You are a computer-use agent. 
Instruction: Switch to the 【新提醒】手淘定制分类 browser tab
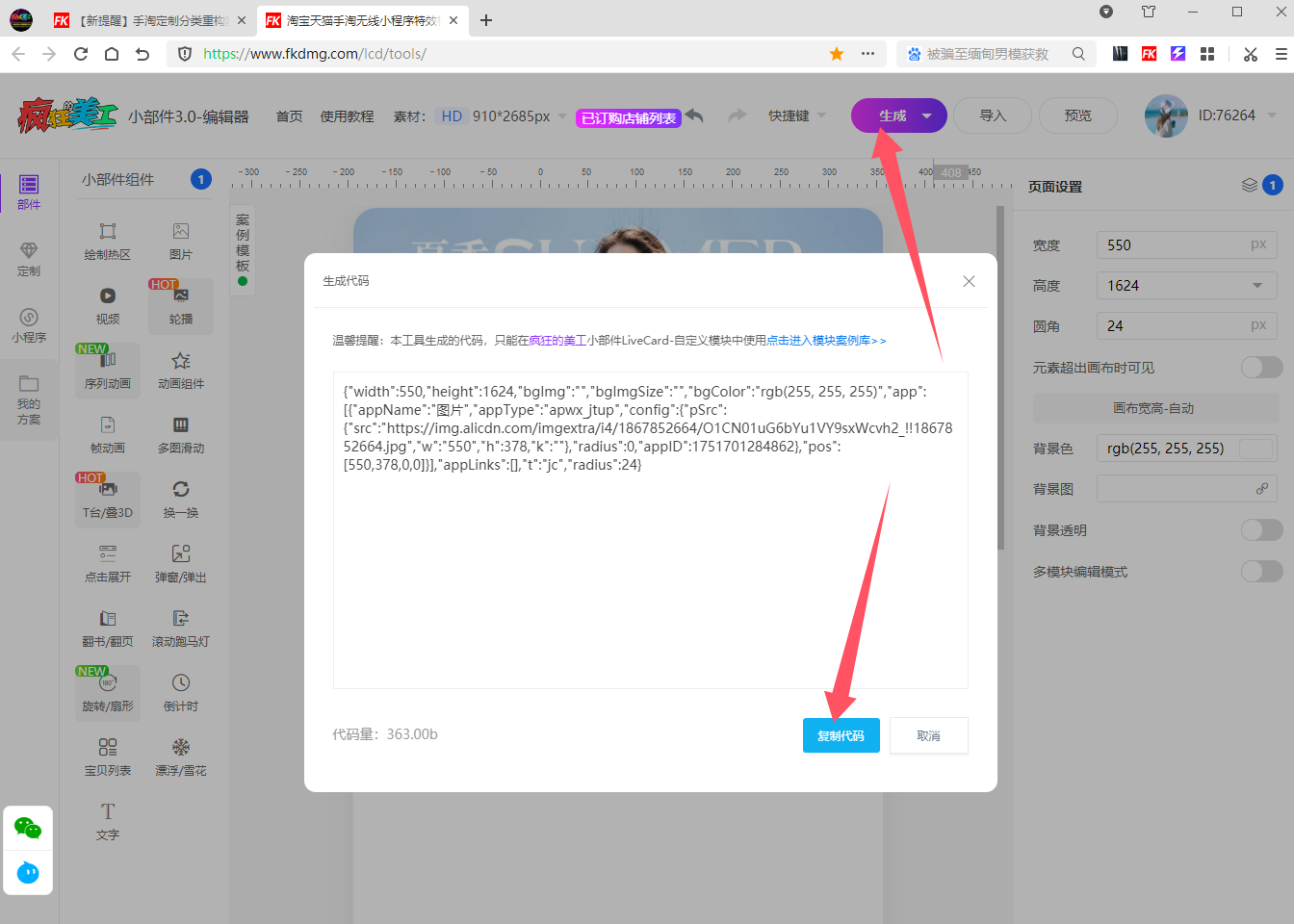pos(152,20)
